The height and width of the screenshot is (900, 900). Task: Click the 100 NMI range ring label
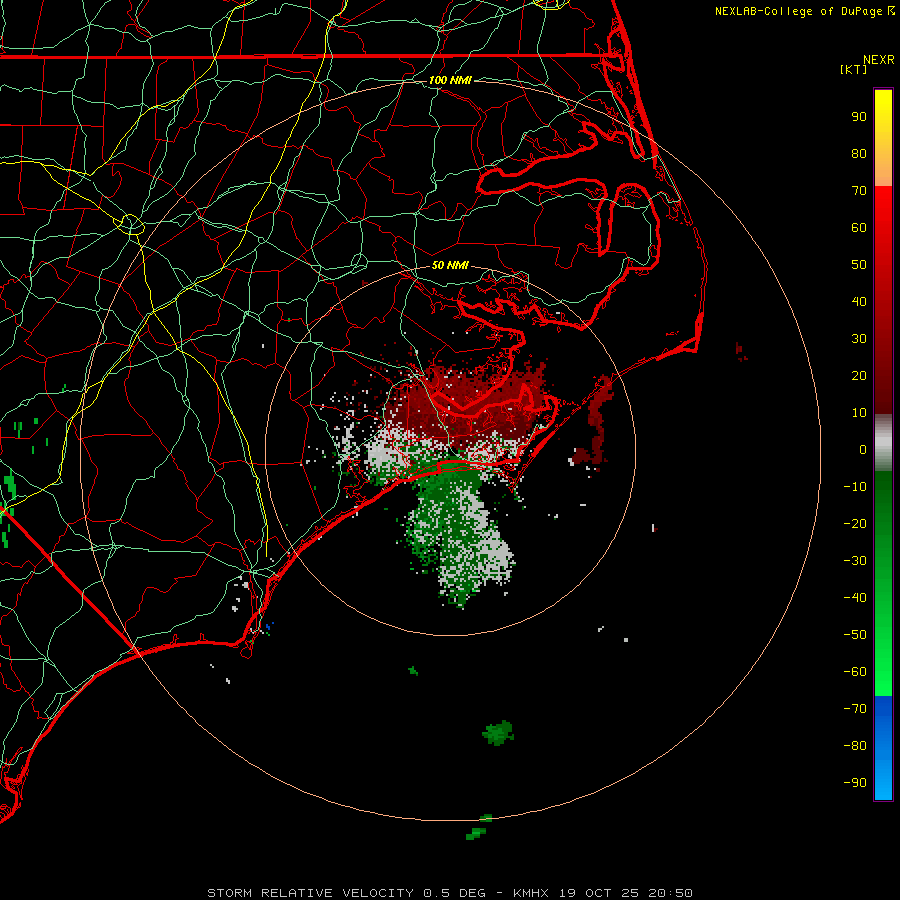pos(450,80)
